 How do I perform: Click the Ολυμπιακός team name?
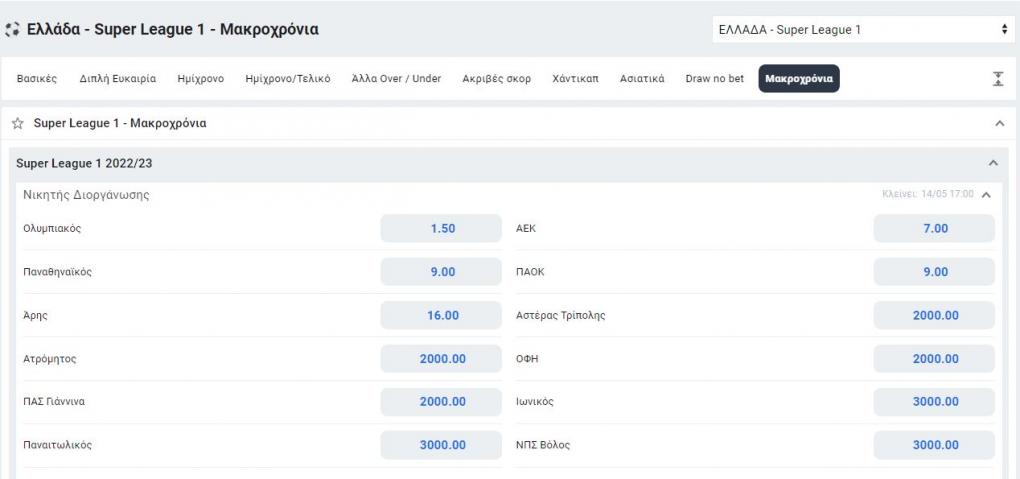tap(52, 229)
